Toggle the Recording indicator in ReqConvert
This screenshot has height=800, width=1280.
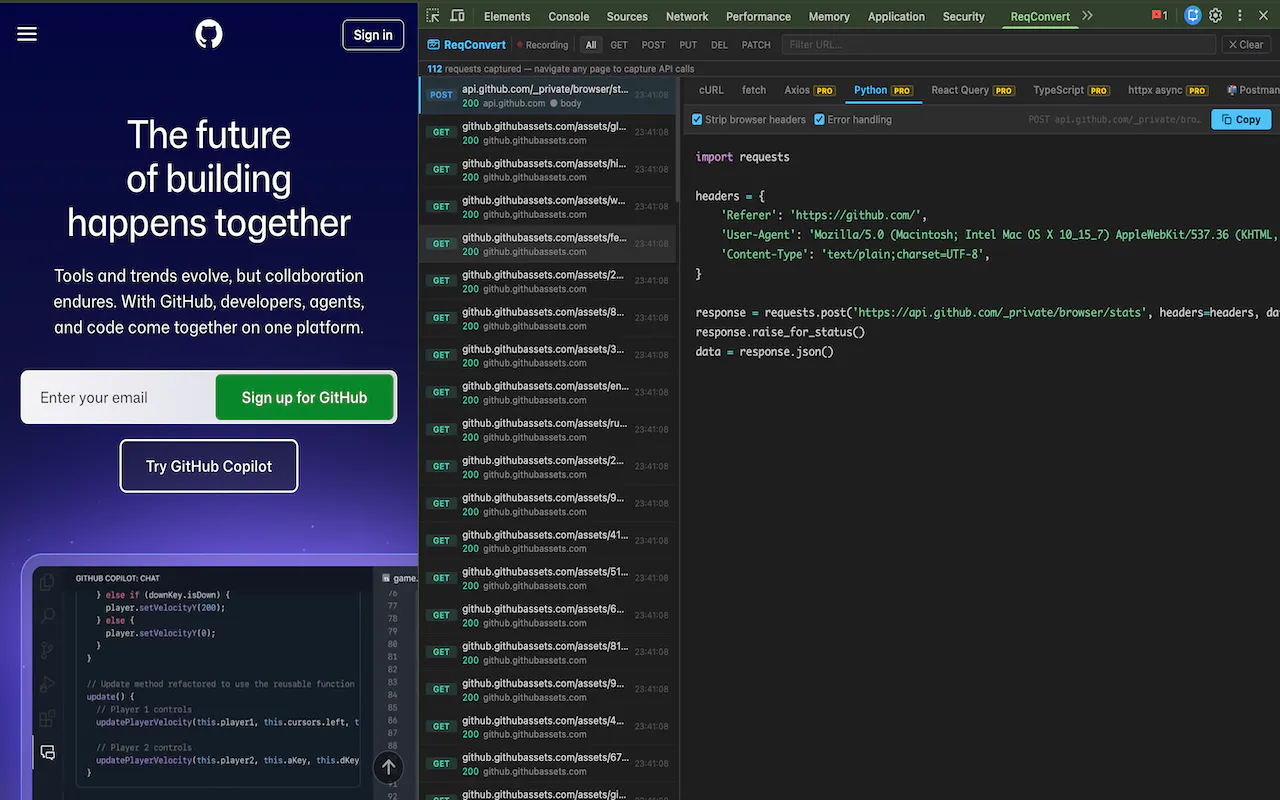tap(542, 45)
